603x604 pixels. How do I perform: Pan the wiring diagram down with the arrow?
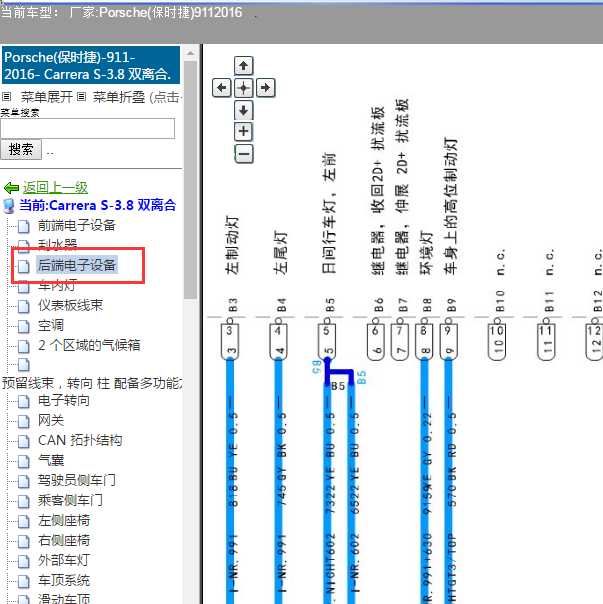[244, 111]
